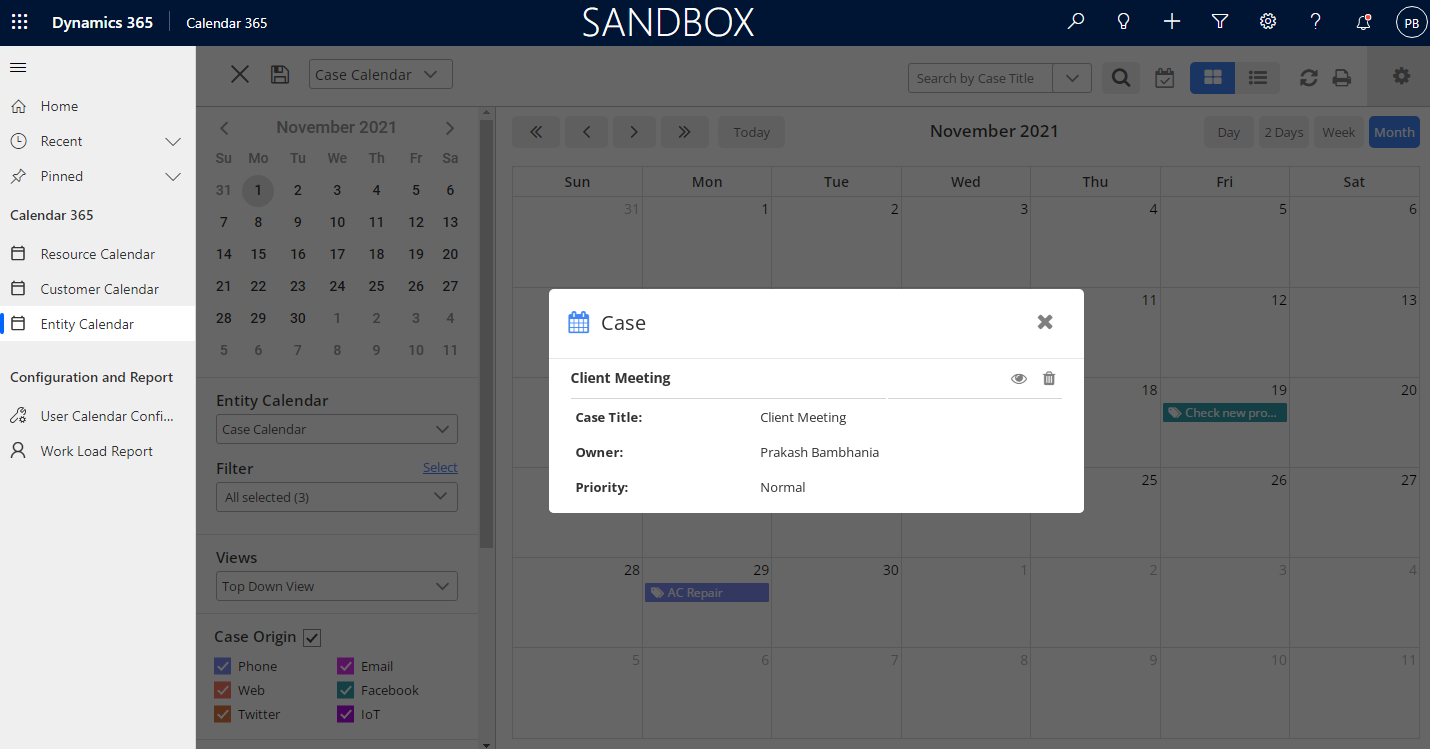Open the calendar settings gear icon
1430x749 pixels.
pyautogui.click(x=1402, y=76)
